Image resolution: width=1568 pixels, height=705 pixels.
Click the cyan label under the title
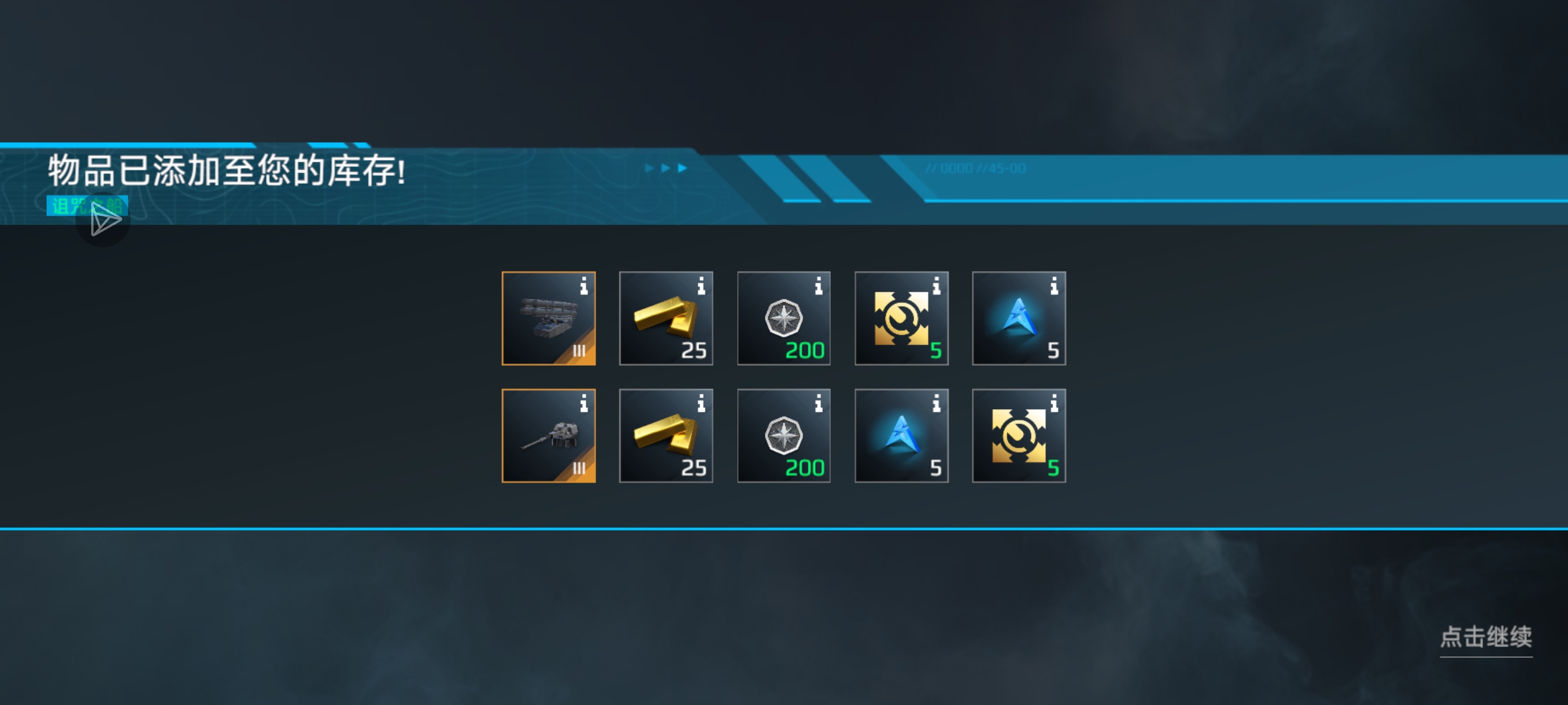click(x=87, y=206)
